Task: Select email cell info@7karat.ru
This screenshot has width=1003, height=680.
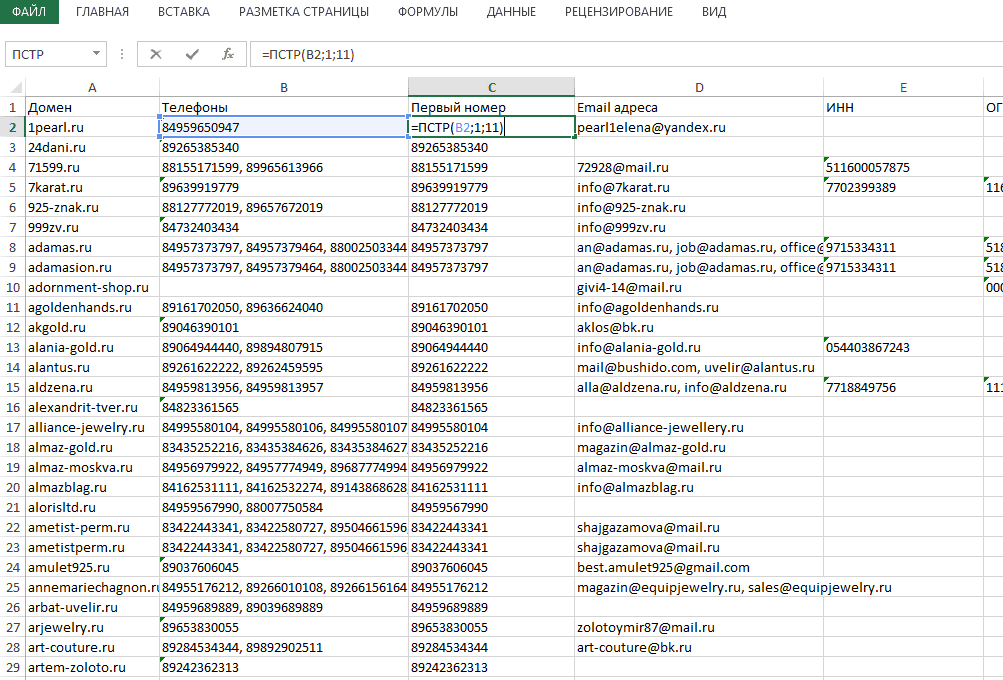Action: pyautogui.click(x=699, y=187)
